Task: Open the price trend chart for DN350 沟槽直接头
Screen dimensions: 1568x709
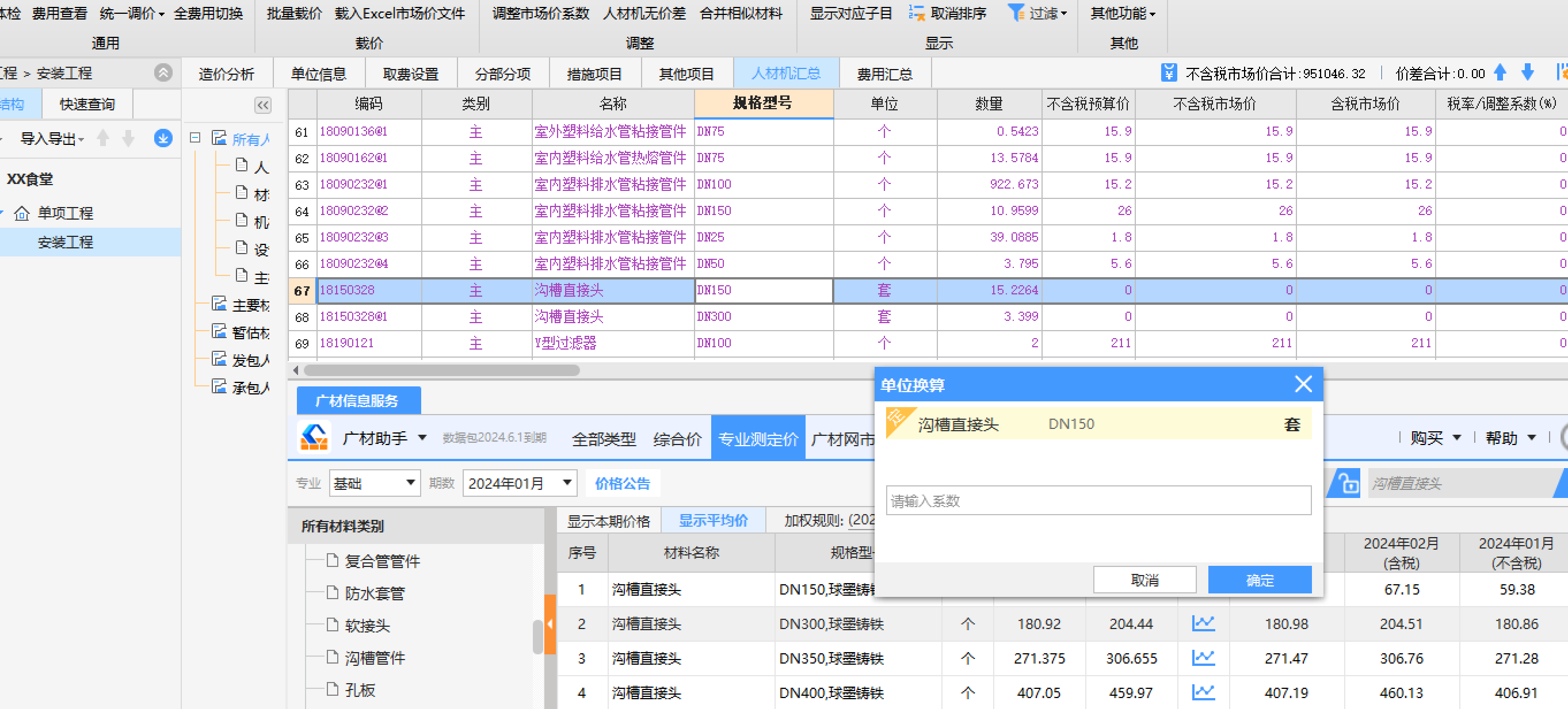Action: [1203, 658]
